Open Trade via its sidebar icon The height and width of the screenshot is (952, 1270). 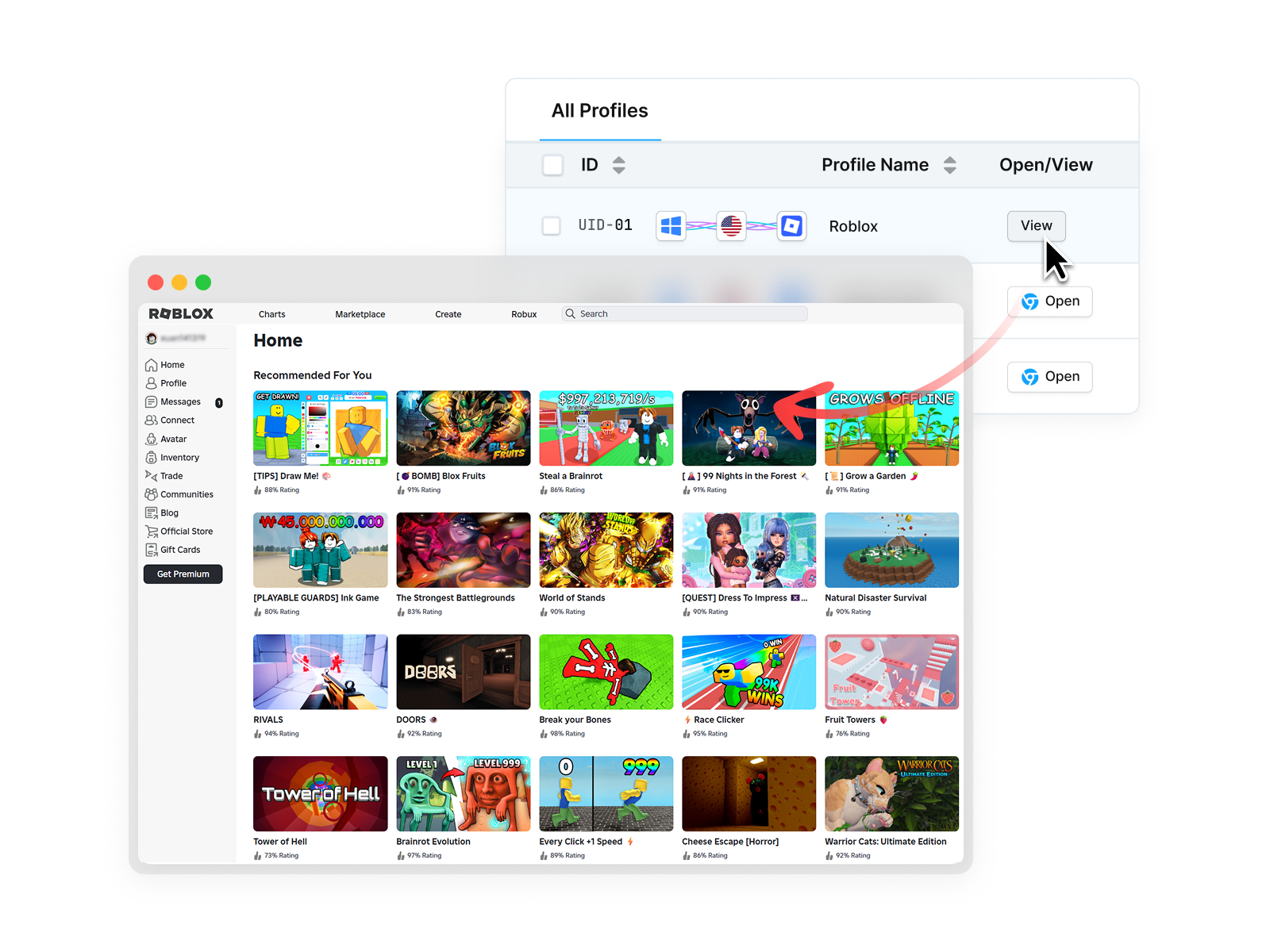pyautogui.click(x=151, y=476)
